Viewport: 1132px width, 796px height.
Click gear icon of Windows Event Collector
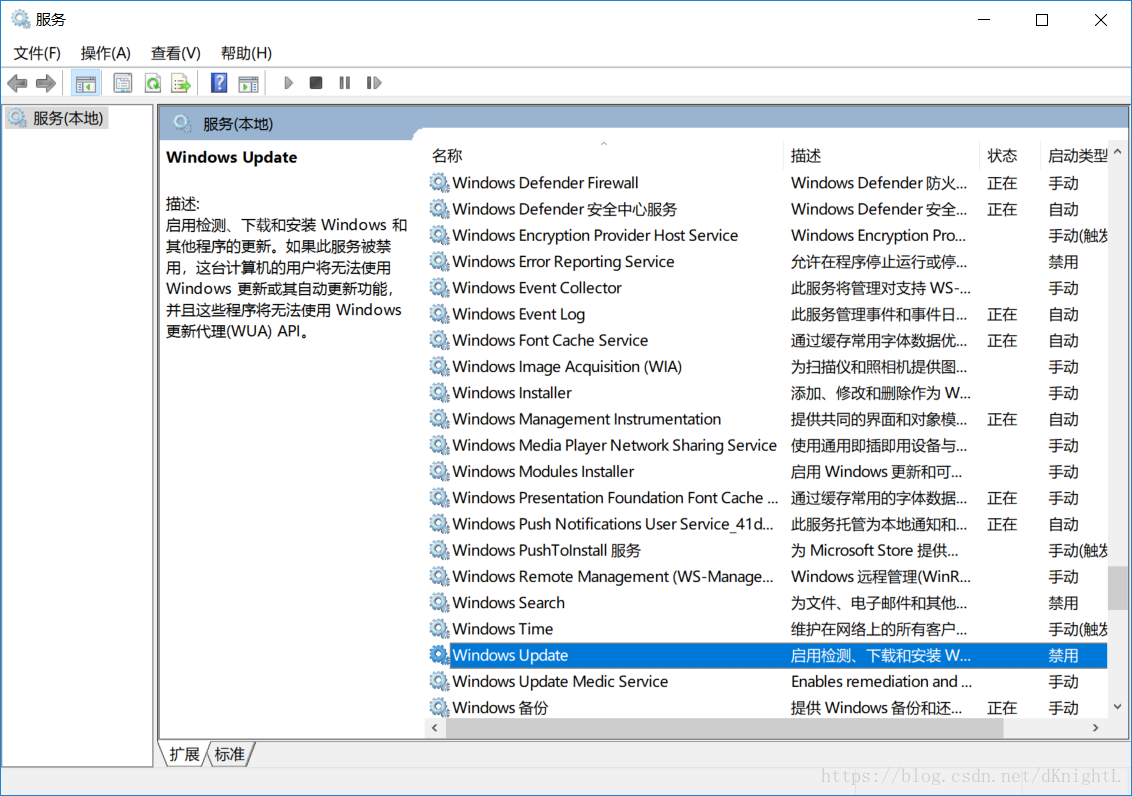pos(439,287)
